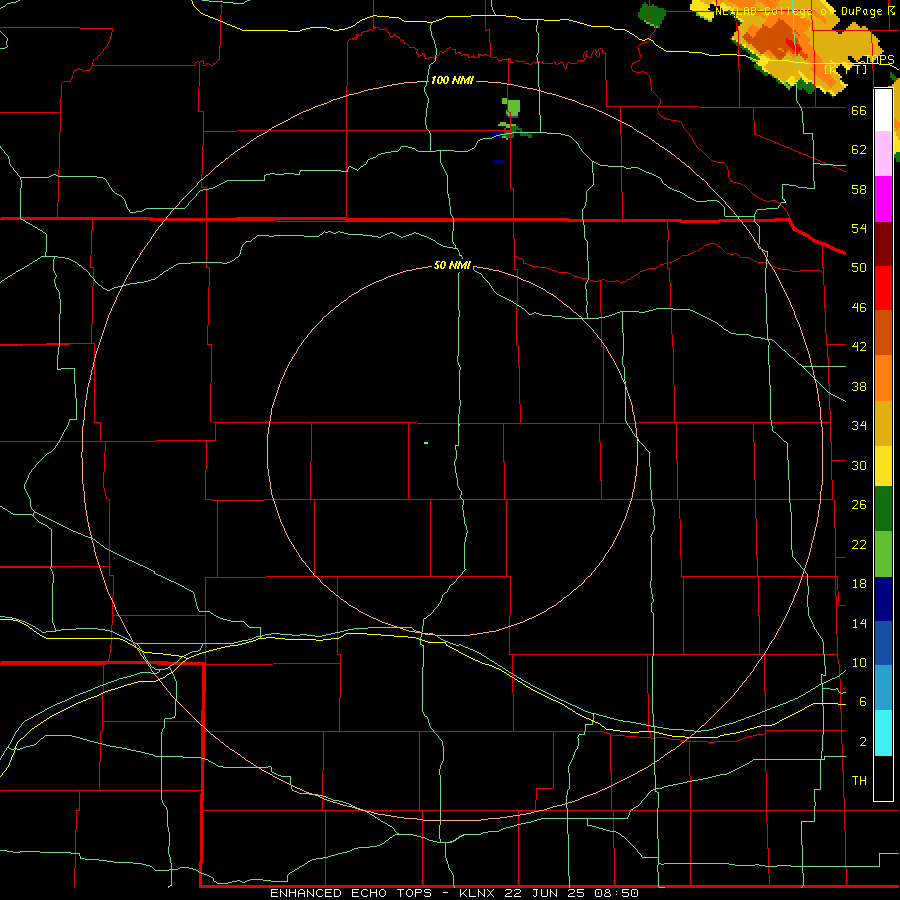Click the orange storm cell core at top right
Screen dimensions: 900x900
pos(772,39)
